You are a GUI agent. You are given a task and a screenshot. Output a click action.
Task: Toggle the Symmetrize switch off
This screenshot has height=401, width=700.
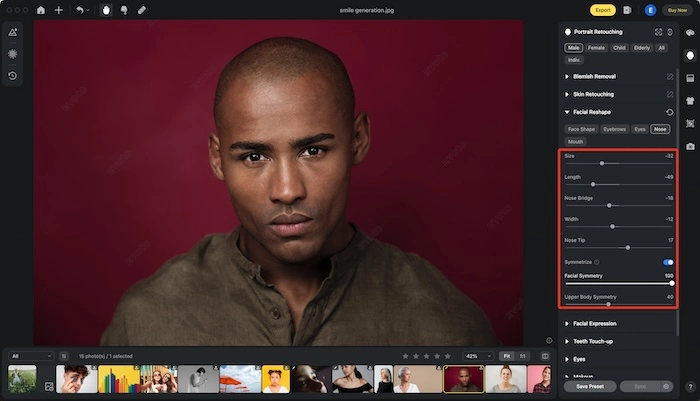tap(667, 262)
